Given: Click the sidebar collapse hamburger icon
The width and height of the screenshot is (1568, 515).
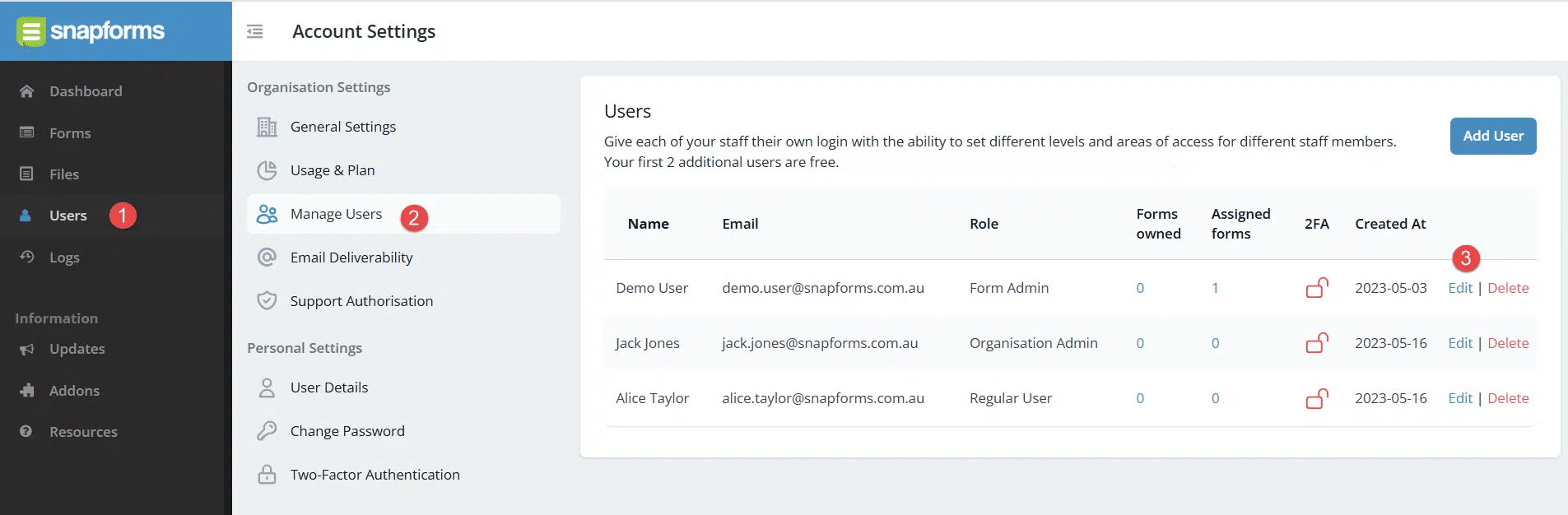Looking at the screenshot, I should 255,31.
